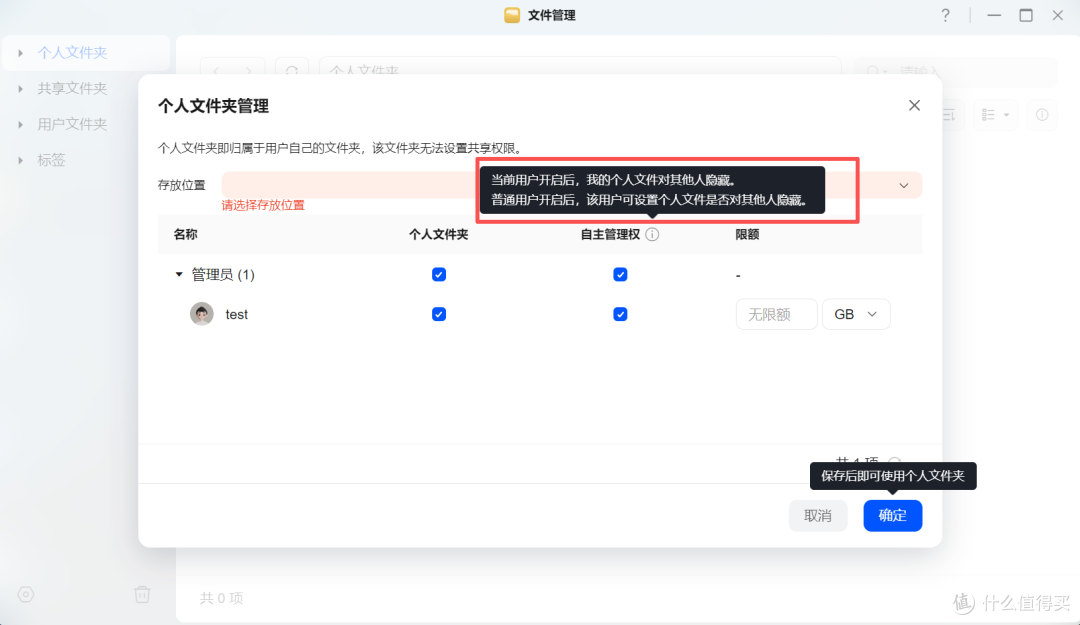Click the user name test
The image size is (1080, 625).
tap(236, 314)
